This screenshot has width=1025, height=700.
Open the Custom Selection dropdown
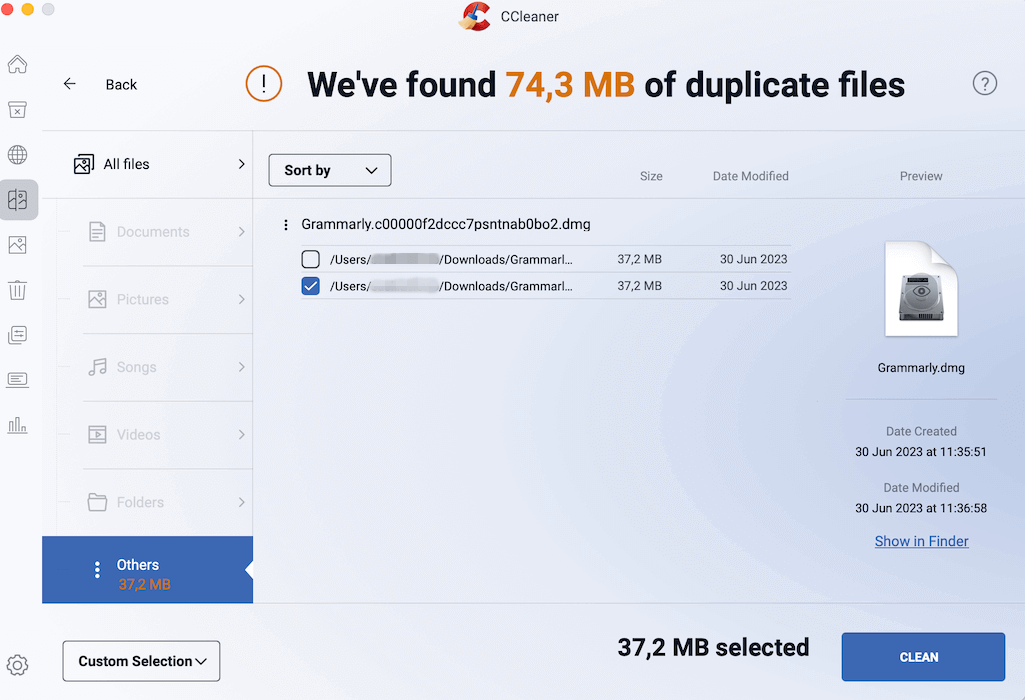click(x=141, y=661)
